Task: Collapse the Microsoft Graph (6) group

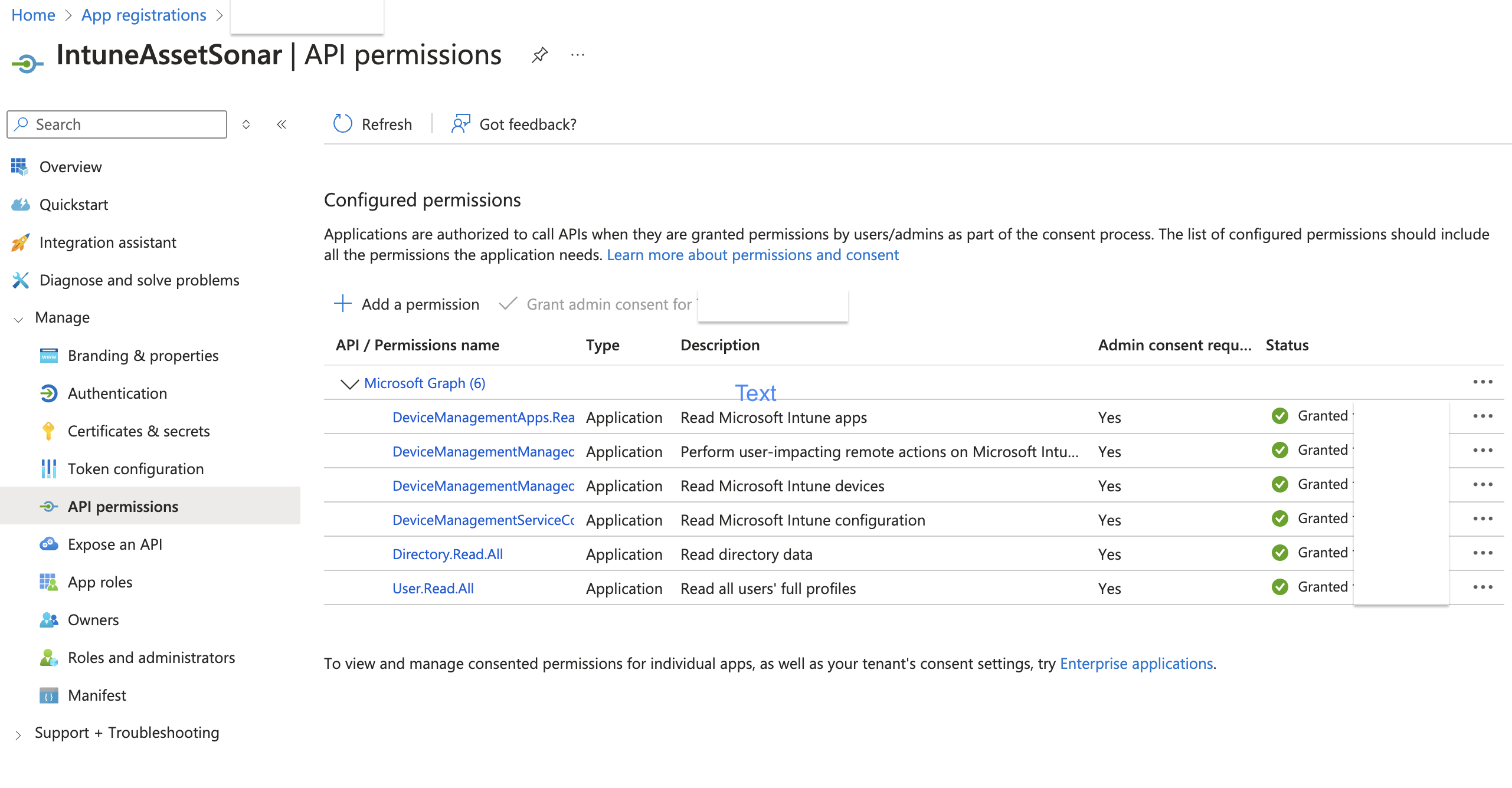Action: pos(349,384)
